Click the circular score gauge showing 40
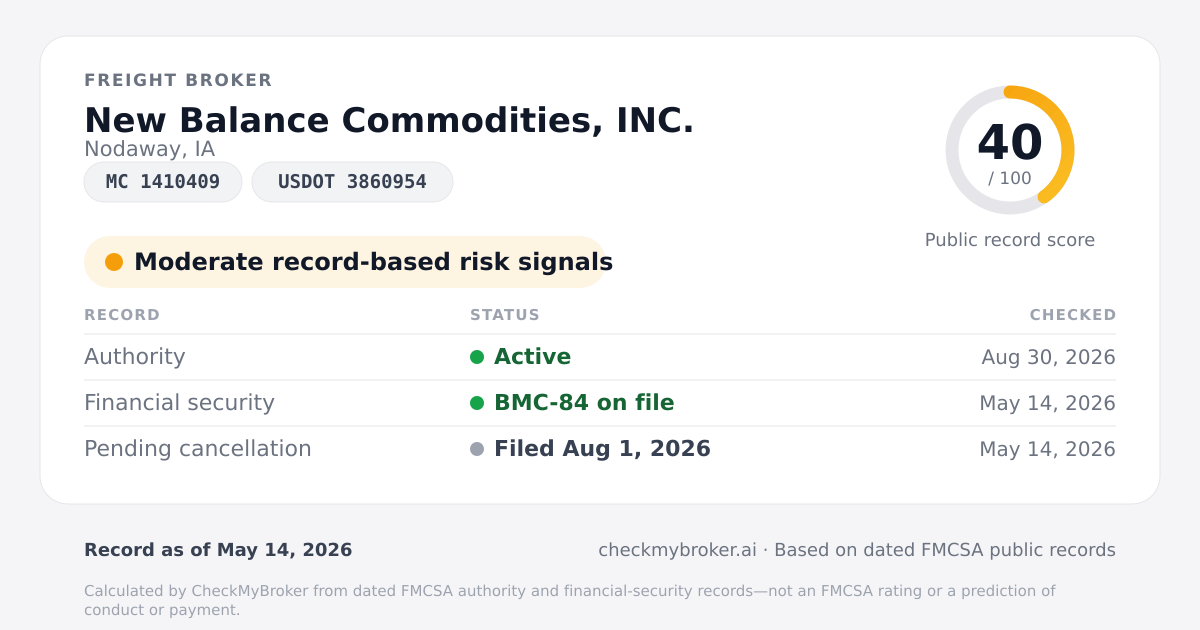Image resolution: width=1200 pixels, height=630 pixels. [1010, 150]
